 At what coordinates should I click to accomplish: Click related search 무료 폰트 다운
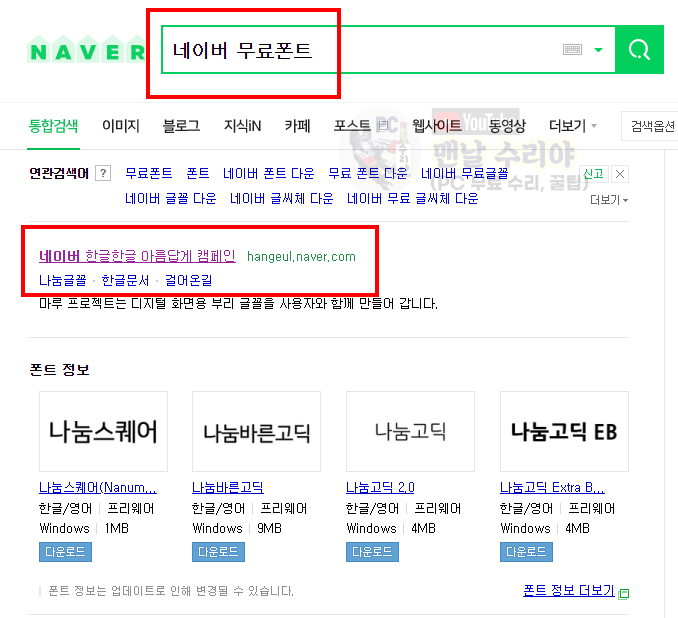[x=368, y=173]
